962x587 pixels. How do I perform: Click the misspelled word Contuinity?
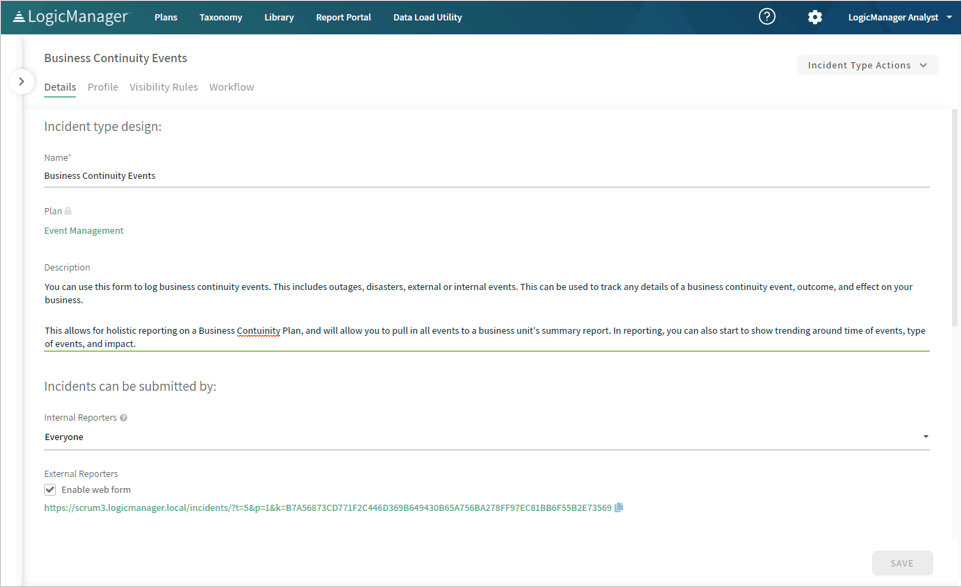[x=258, y=331]
